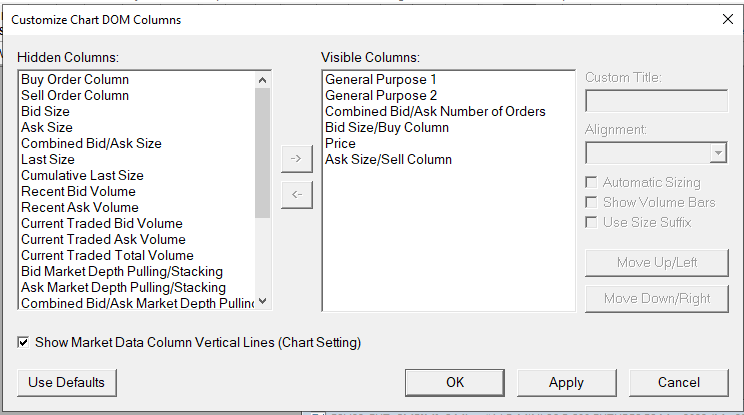Click the Apply button

tap(566, 382)
